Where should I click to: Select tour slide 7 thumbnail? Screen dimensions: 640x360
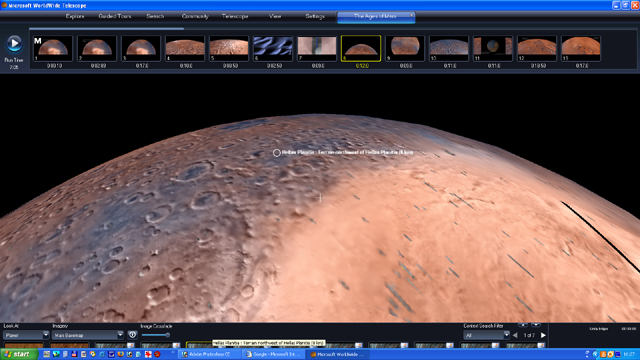317,49
